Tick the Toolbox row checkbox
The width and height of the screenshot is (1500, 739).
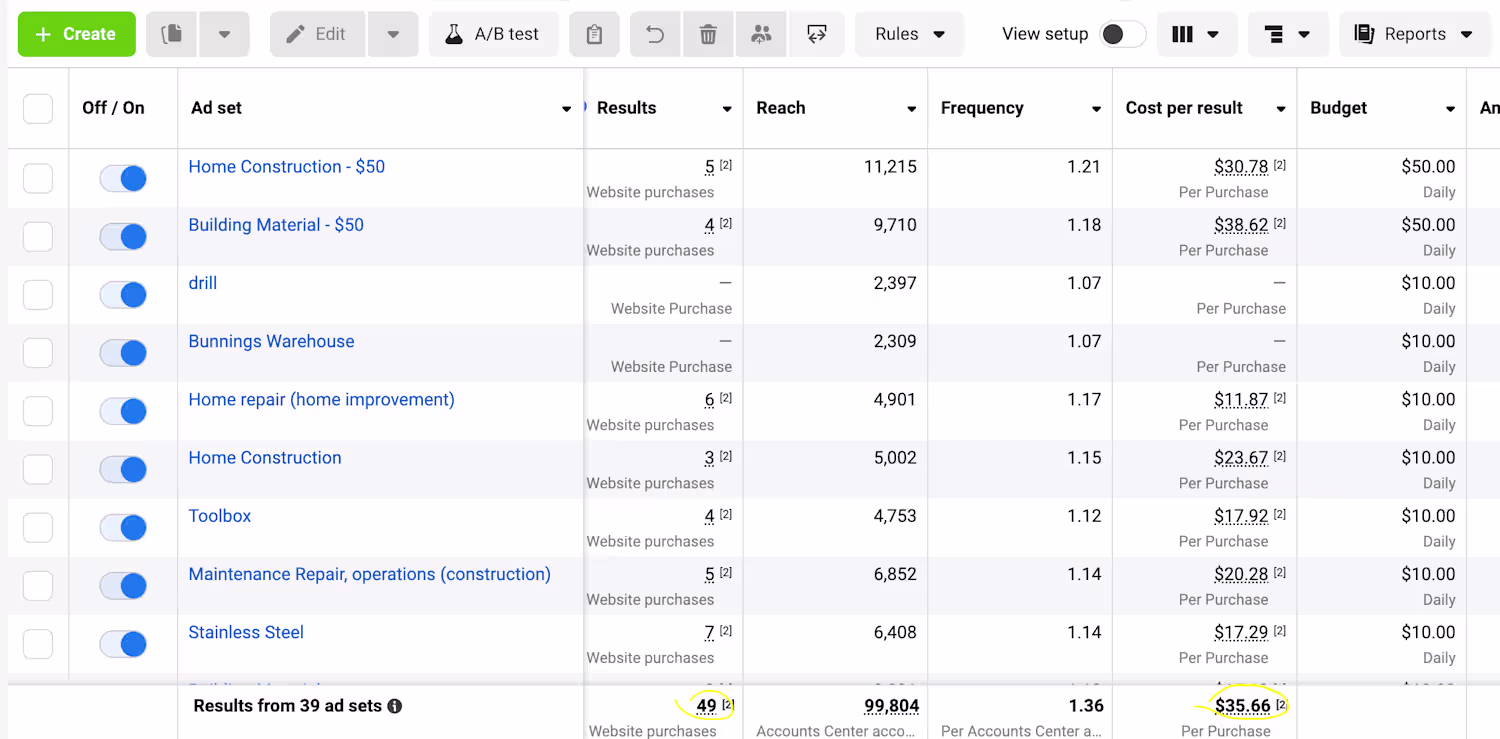[x=38, y=527]
